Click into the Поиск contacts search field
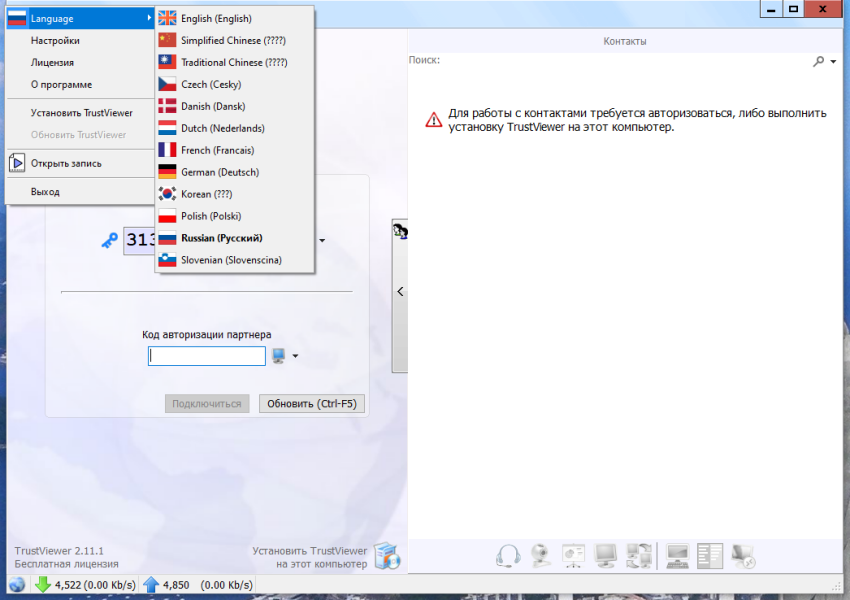This screenshot has width=850, height=600. click(x=626, y=61)
